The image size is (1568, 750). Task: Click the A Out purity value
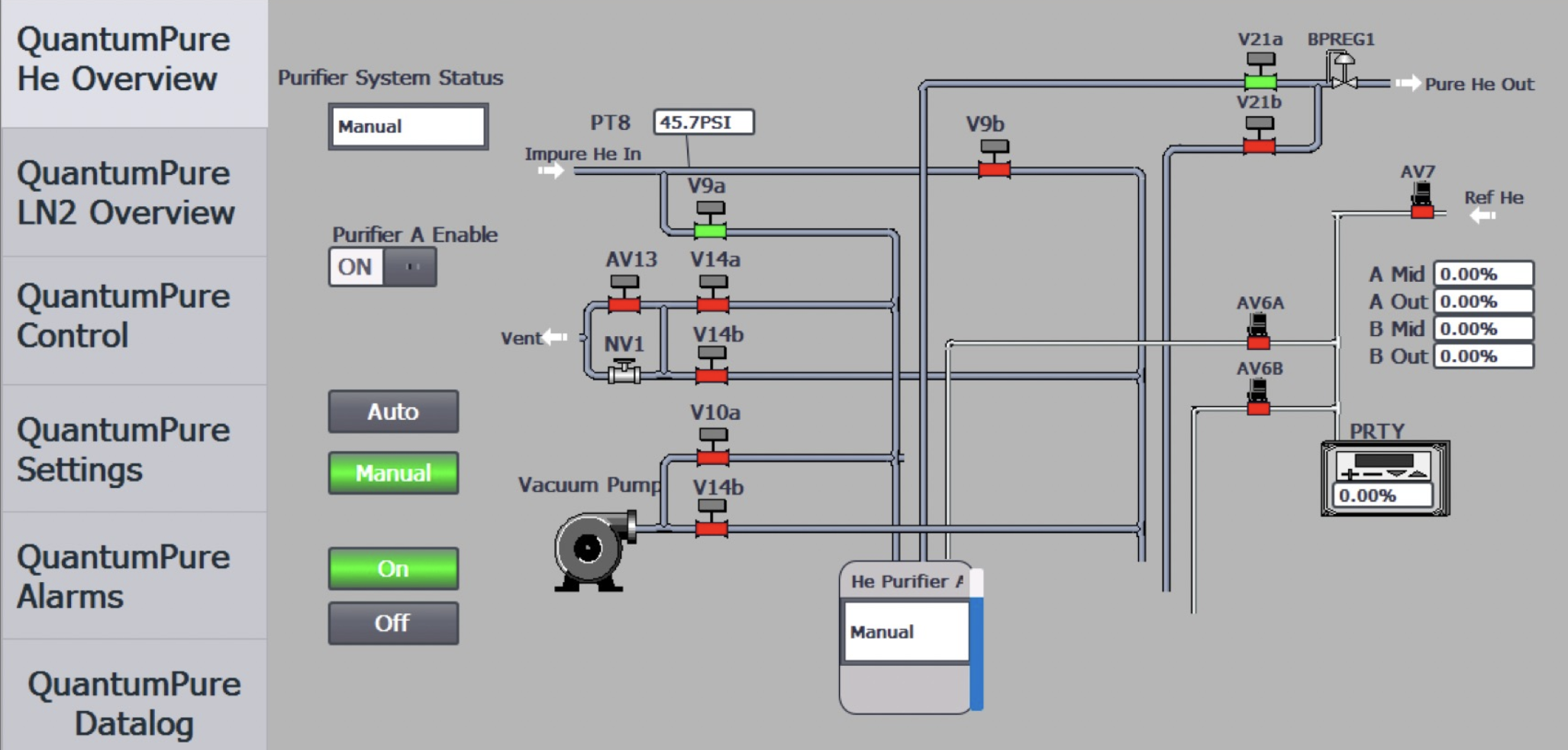pyautogui.click(x=1483, y=302)
